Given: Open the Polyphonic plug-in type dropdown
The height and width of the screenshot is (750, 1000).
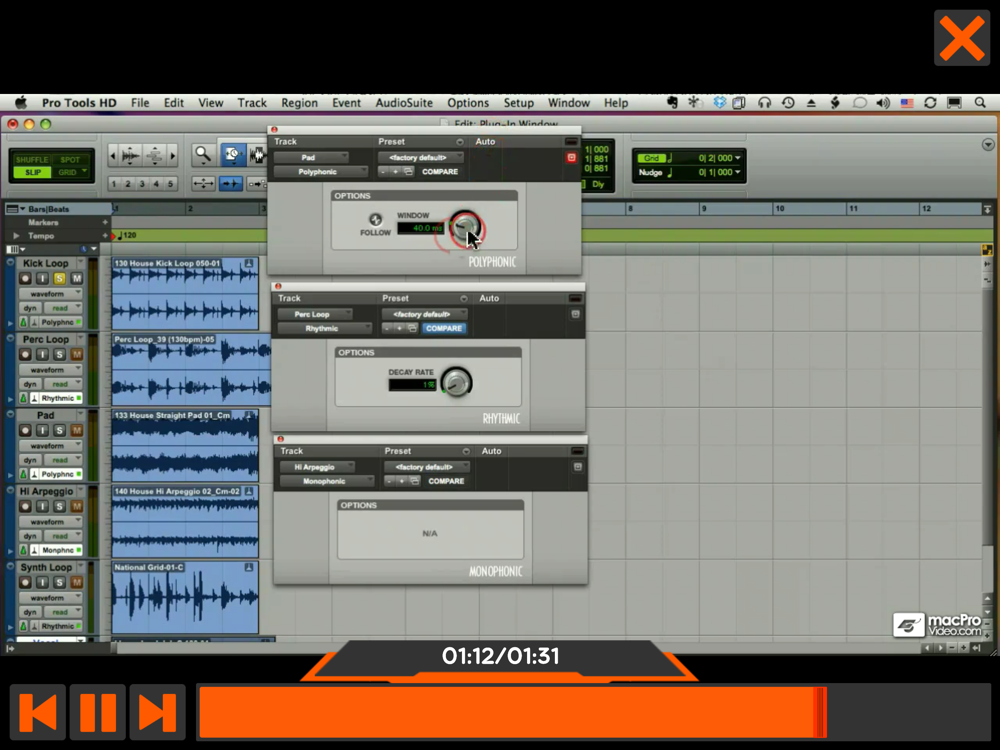Looking at the screenshot, I should click(321, 172).
